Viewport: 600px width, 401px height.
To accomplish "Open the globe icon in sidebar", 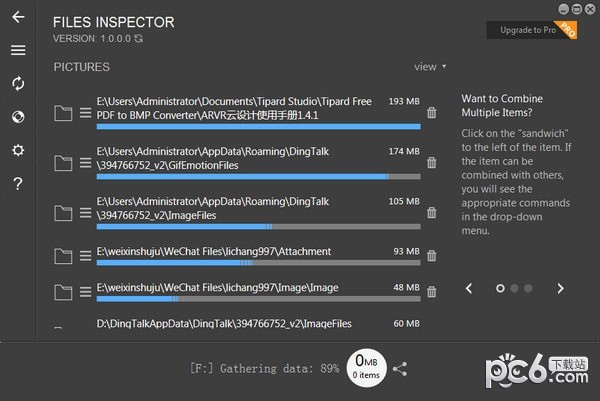I will coord(18,117).
